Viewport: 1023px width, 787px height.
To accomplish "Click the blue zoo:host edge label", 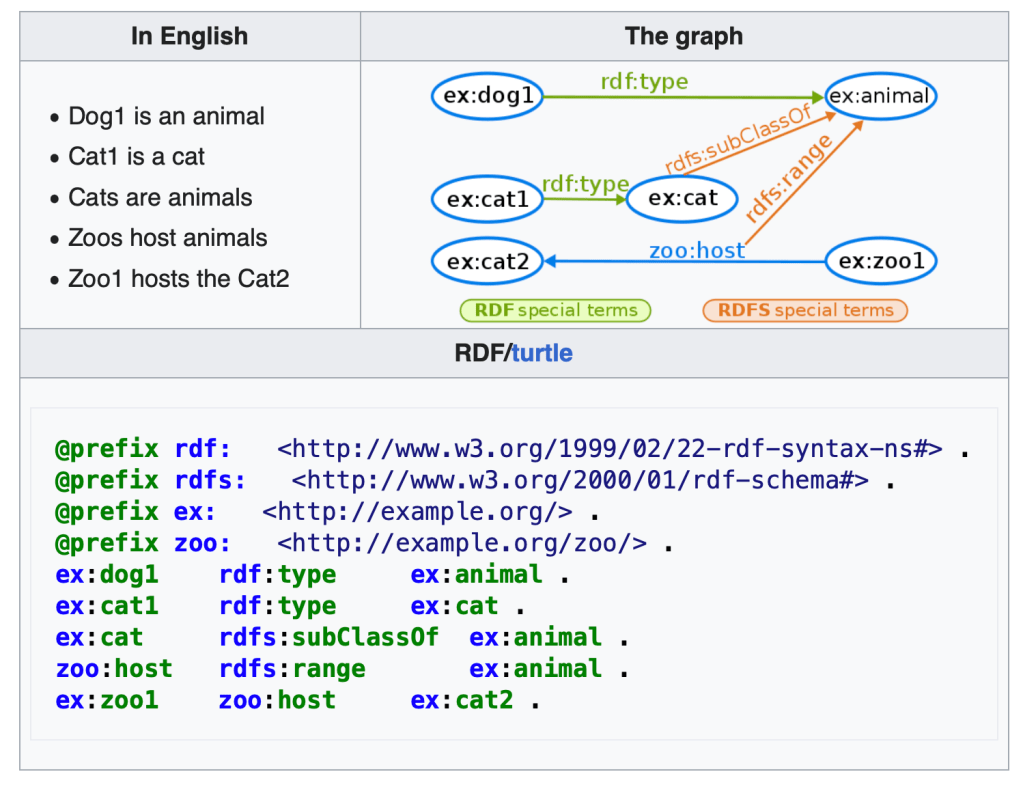I will (696, 250).
